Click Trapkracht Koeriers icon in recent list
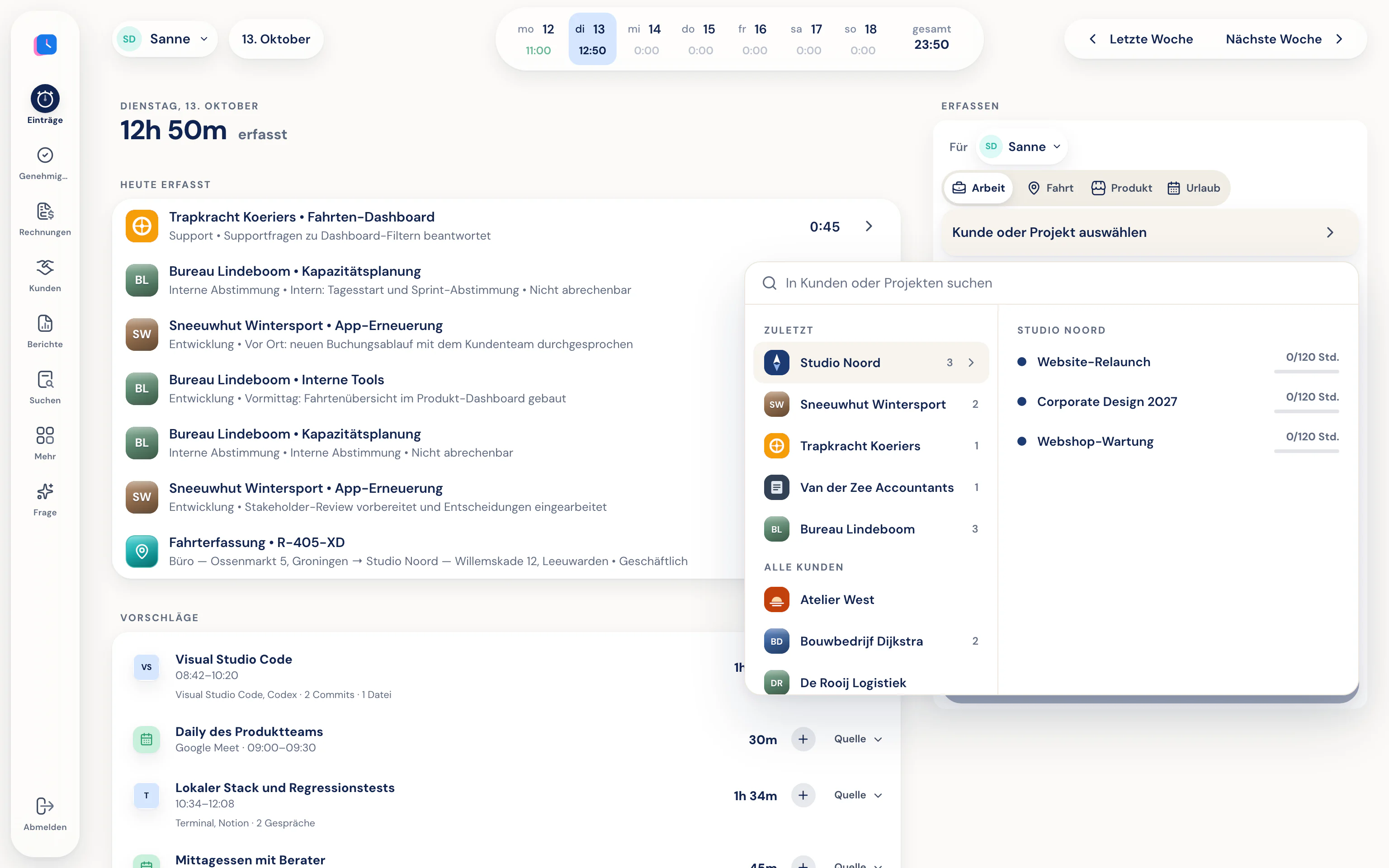This screenshot has width=1389, height=868. click(777, 446)
